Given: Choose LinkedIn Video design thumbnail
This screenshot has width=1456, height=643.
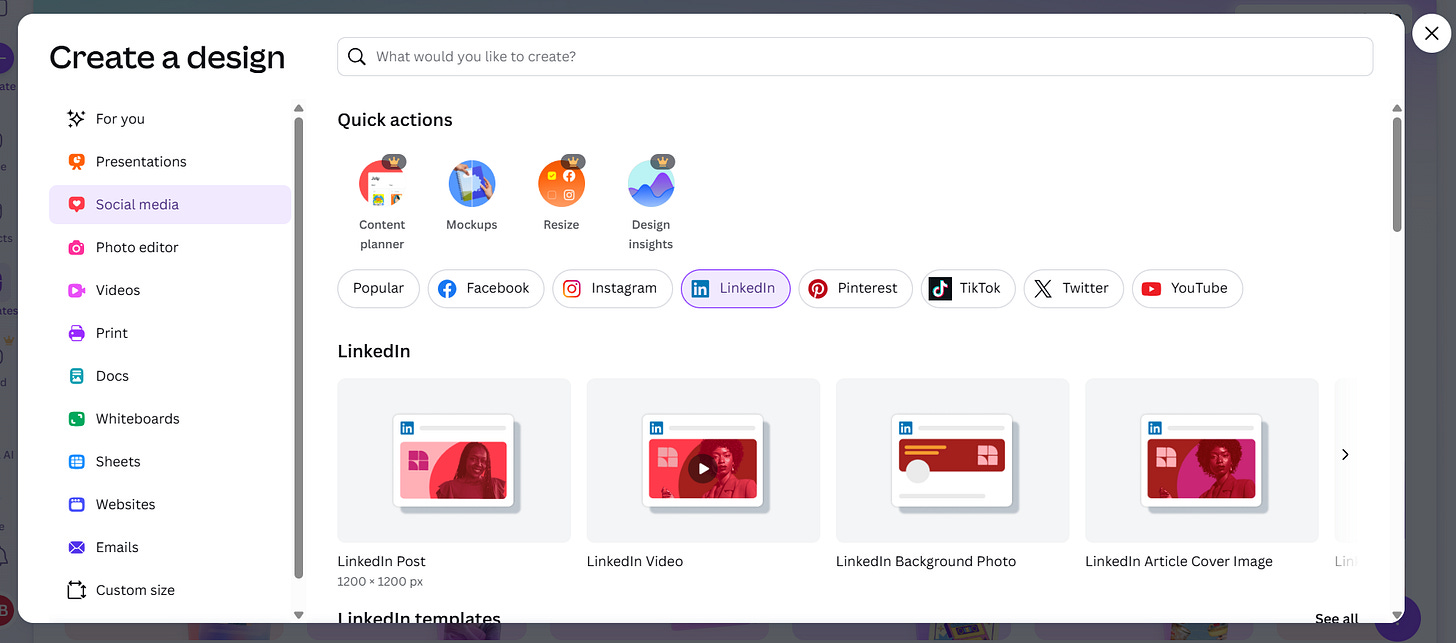Looking at the screenshot, I should (x=703, y=460).
